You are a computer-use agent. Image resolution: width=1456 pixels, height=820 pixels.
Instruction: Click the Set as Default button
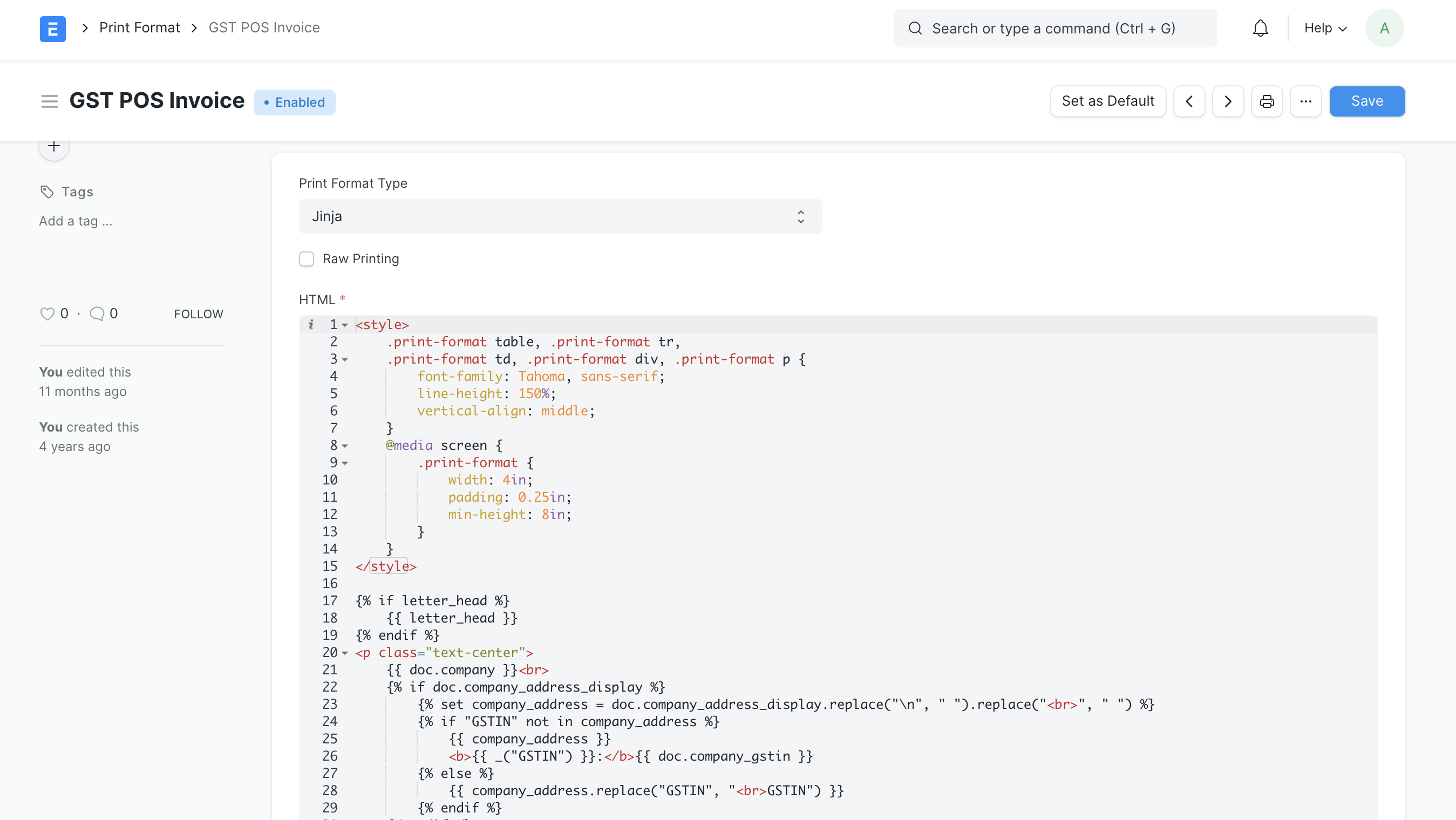point(1108,101)
